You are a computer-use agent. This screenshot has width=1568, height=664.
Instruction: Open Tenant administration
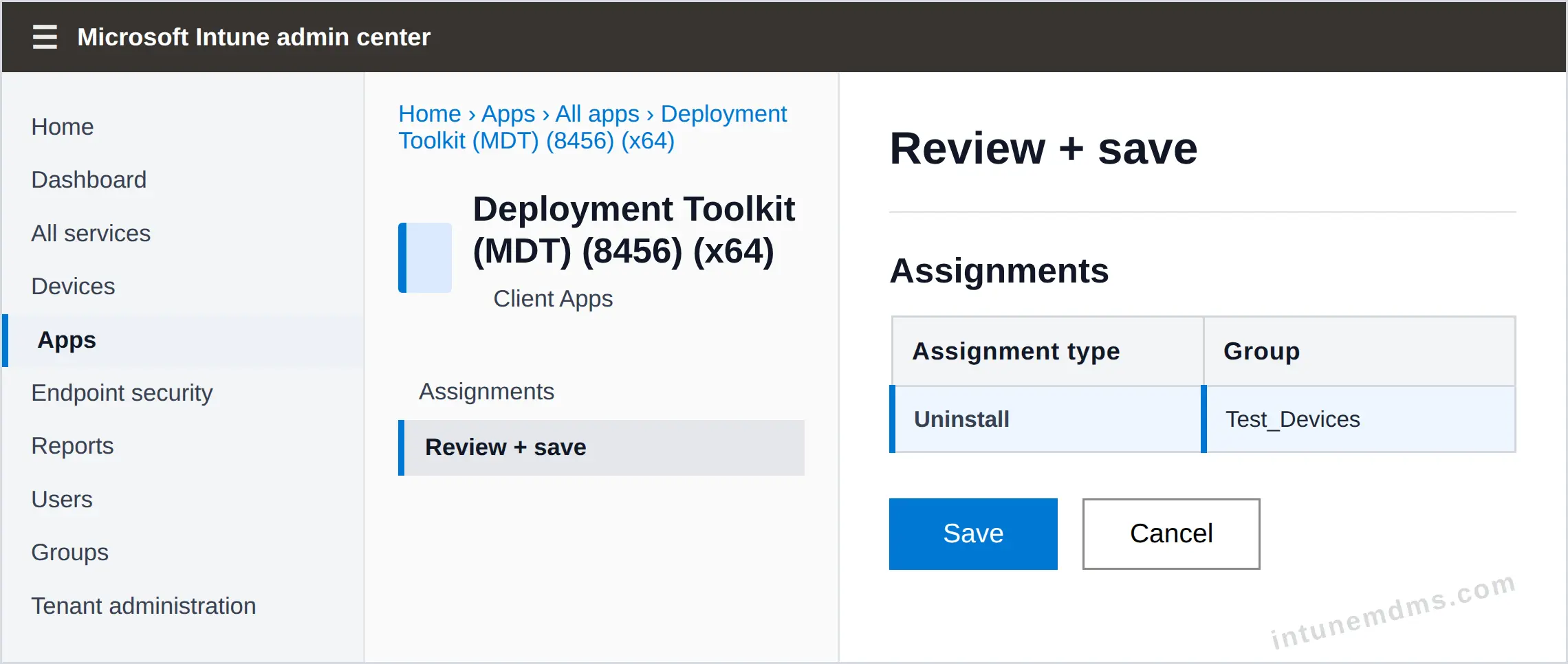pos(144,606)
